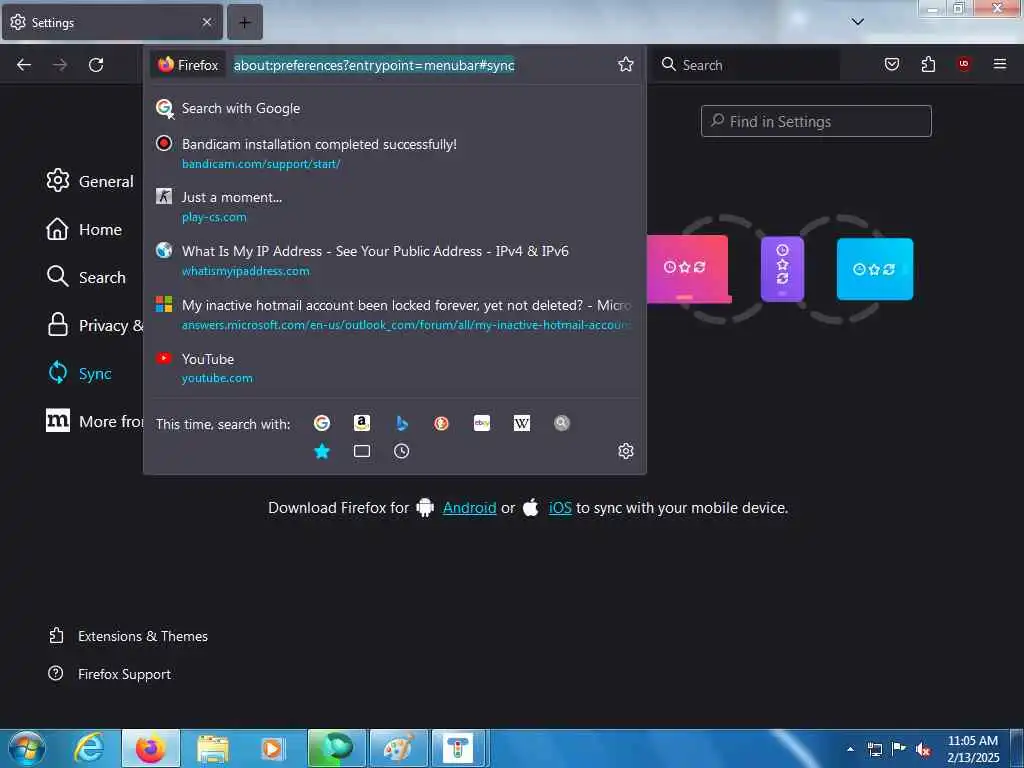Open Windows Media Player from taskbar
This screenshot has height=768, width=1024.
272,748
